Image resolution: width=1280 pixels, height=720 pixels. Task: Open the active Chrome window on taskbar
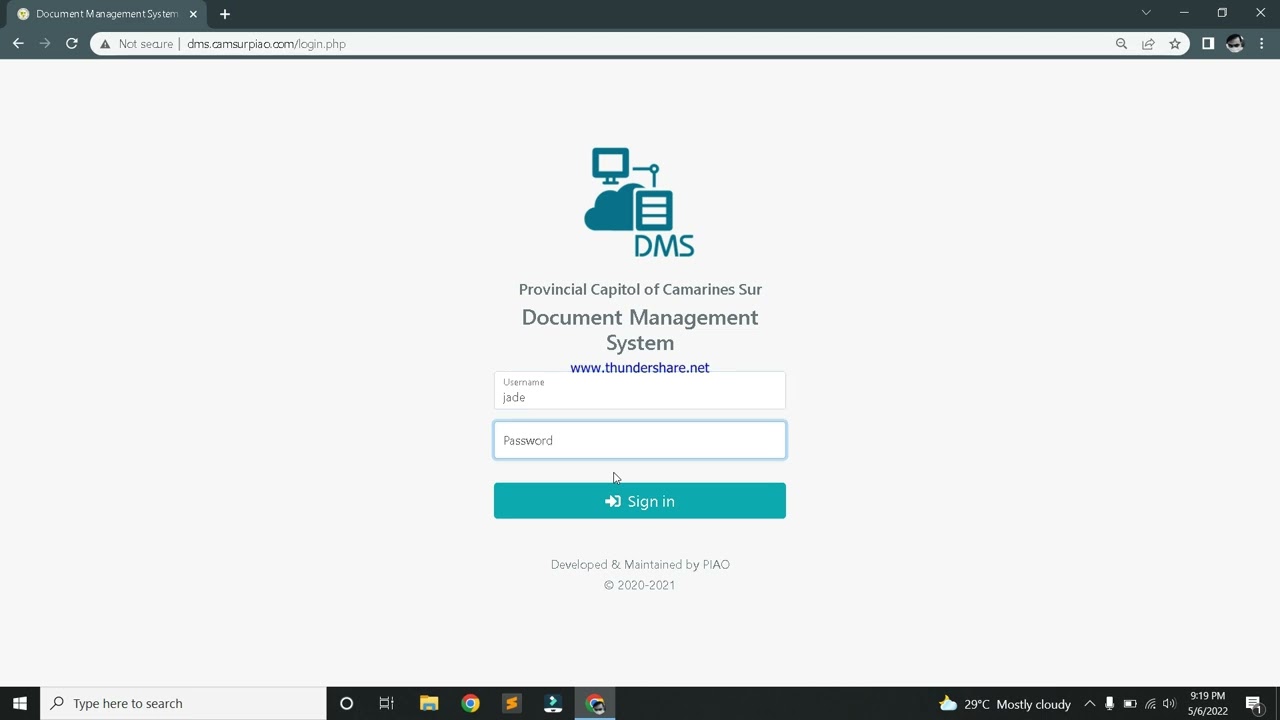coord(595,704)
